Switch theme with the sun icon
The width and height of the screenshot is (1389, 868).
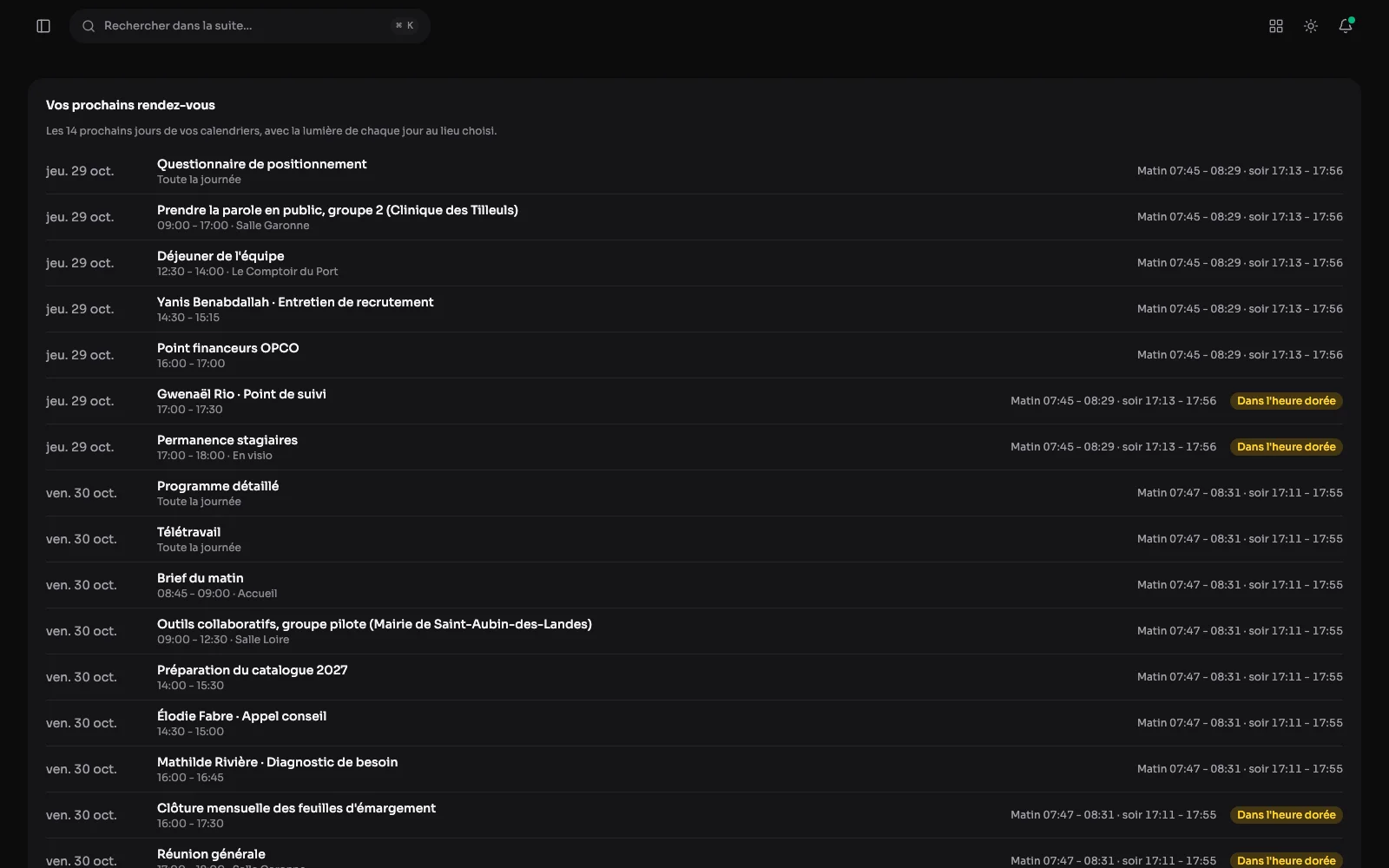click(1311, 26)
